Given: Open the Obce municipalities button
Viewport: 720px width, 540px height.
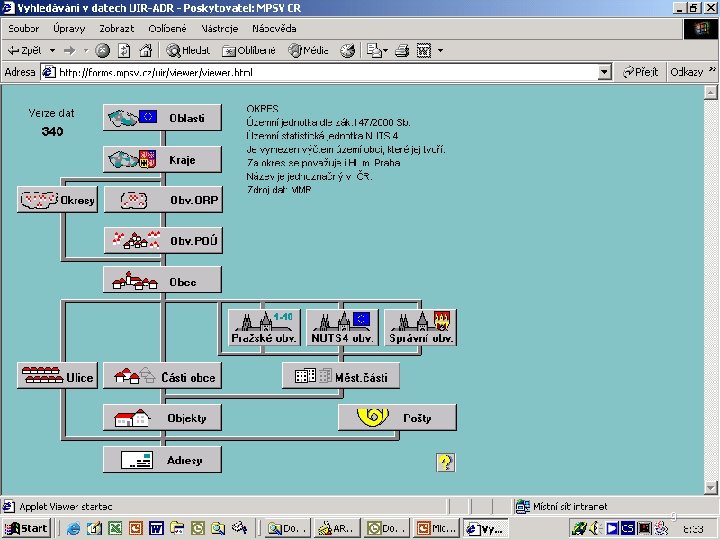Looking at the screenshot, I should point(162,280).
